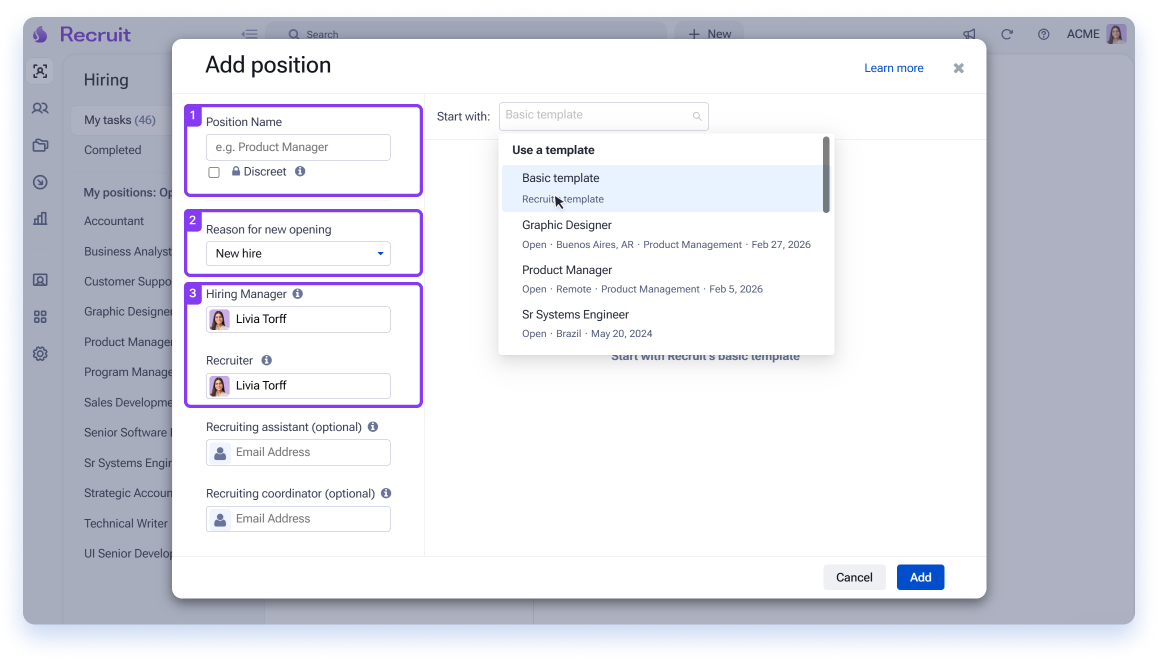Enable the Discreet checkbox

(x=214, y=172)
